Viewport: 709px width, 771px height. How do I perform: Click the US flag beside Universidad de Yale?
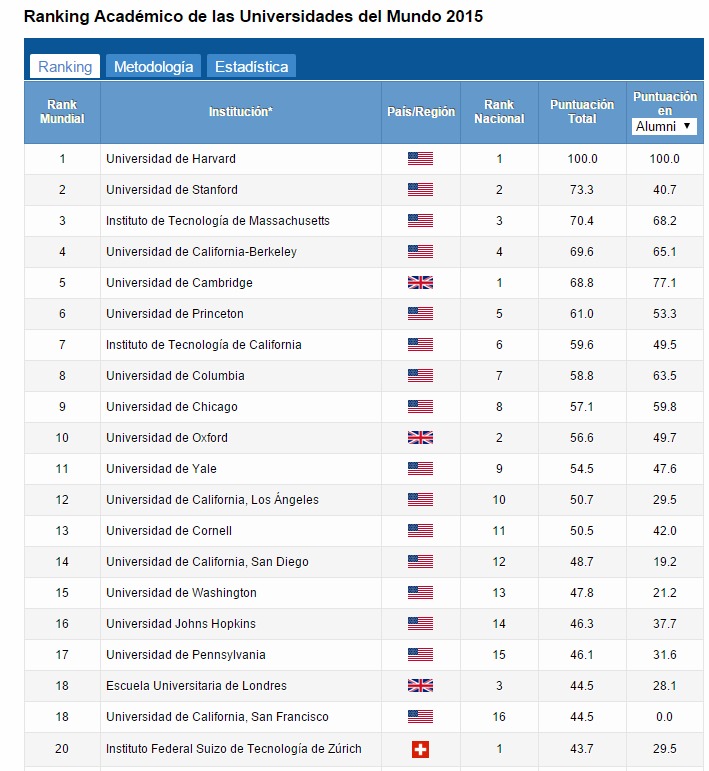pos(420,468)
